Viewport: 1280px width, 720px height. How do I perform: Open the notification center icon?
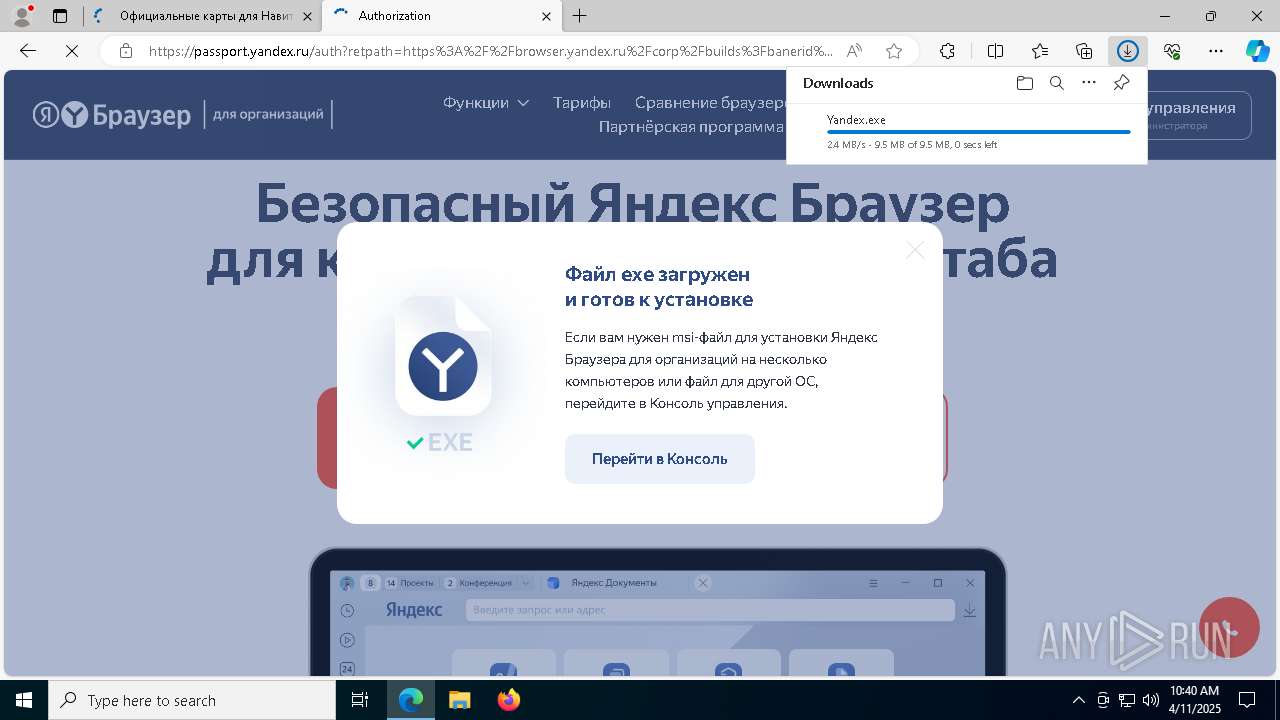click(x=1247, y=700)
